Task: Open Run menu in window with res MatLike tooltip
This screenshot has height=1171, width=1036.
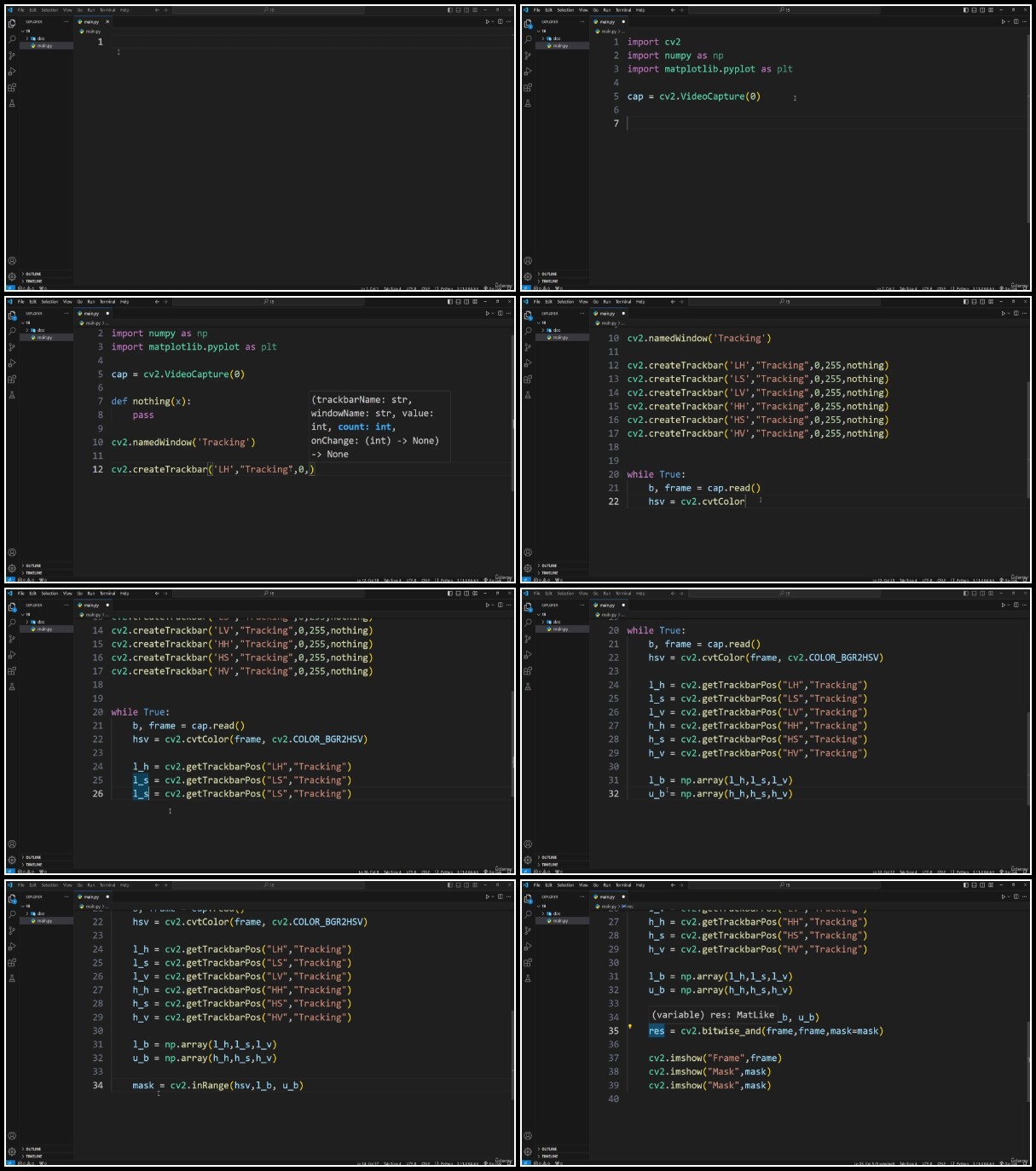Action: pyautogui.click(x=607, y=885)
